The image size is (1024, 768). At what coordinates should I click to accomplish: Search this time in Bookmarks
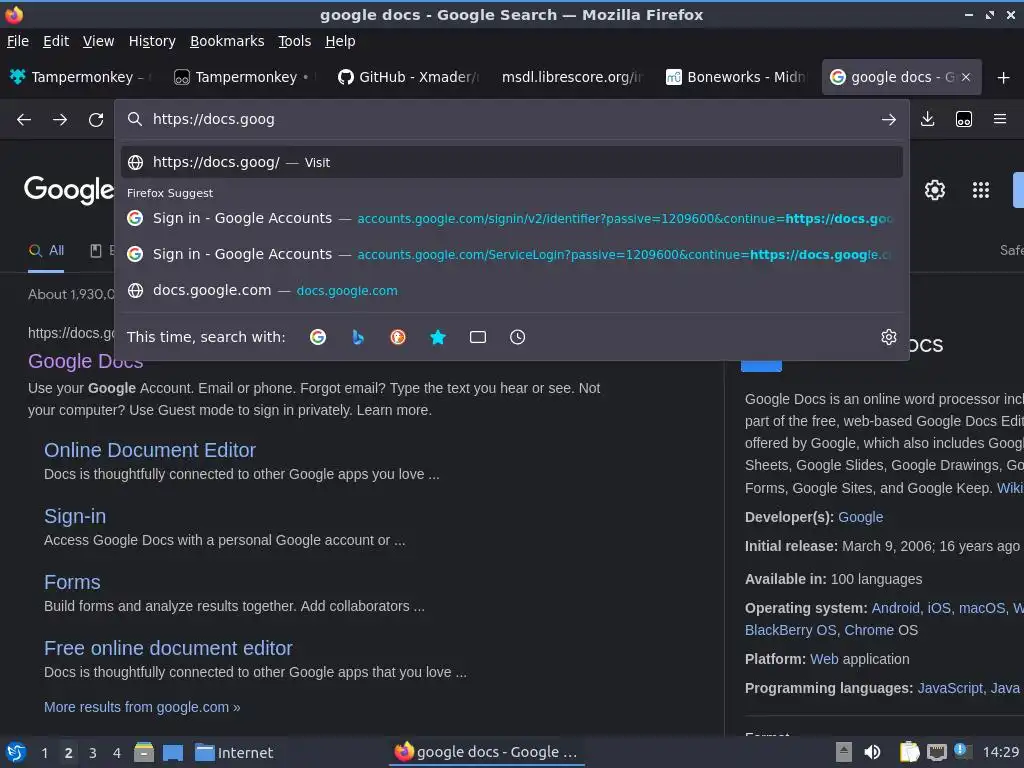click(x=438, y=337)
